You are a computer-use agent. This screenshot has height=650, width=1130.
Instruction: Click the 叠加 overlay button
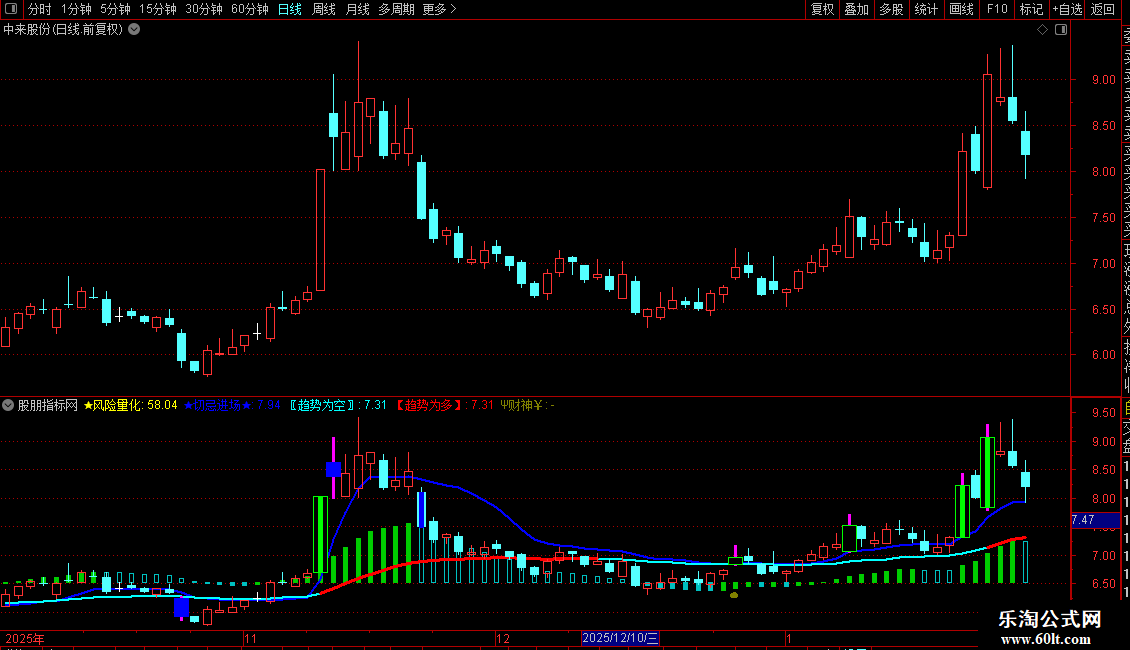[x=857, y=9]
